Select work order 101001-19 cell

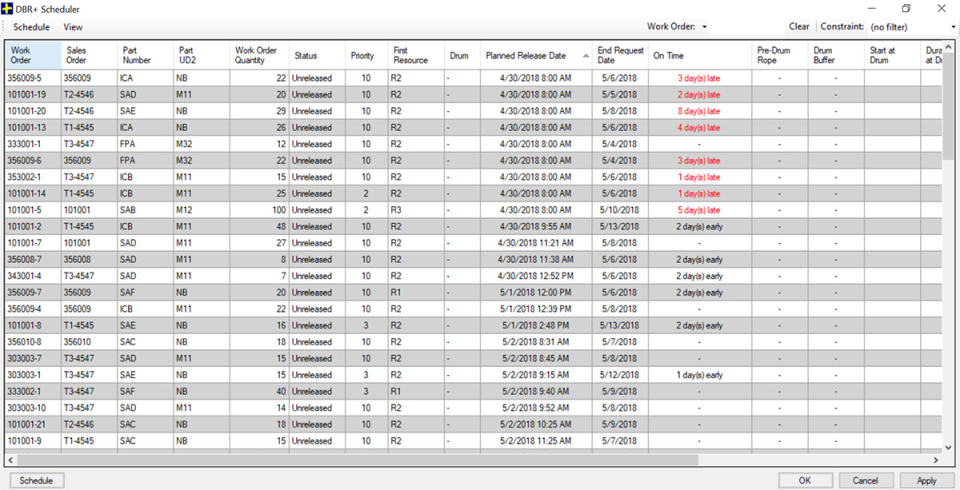33,94
